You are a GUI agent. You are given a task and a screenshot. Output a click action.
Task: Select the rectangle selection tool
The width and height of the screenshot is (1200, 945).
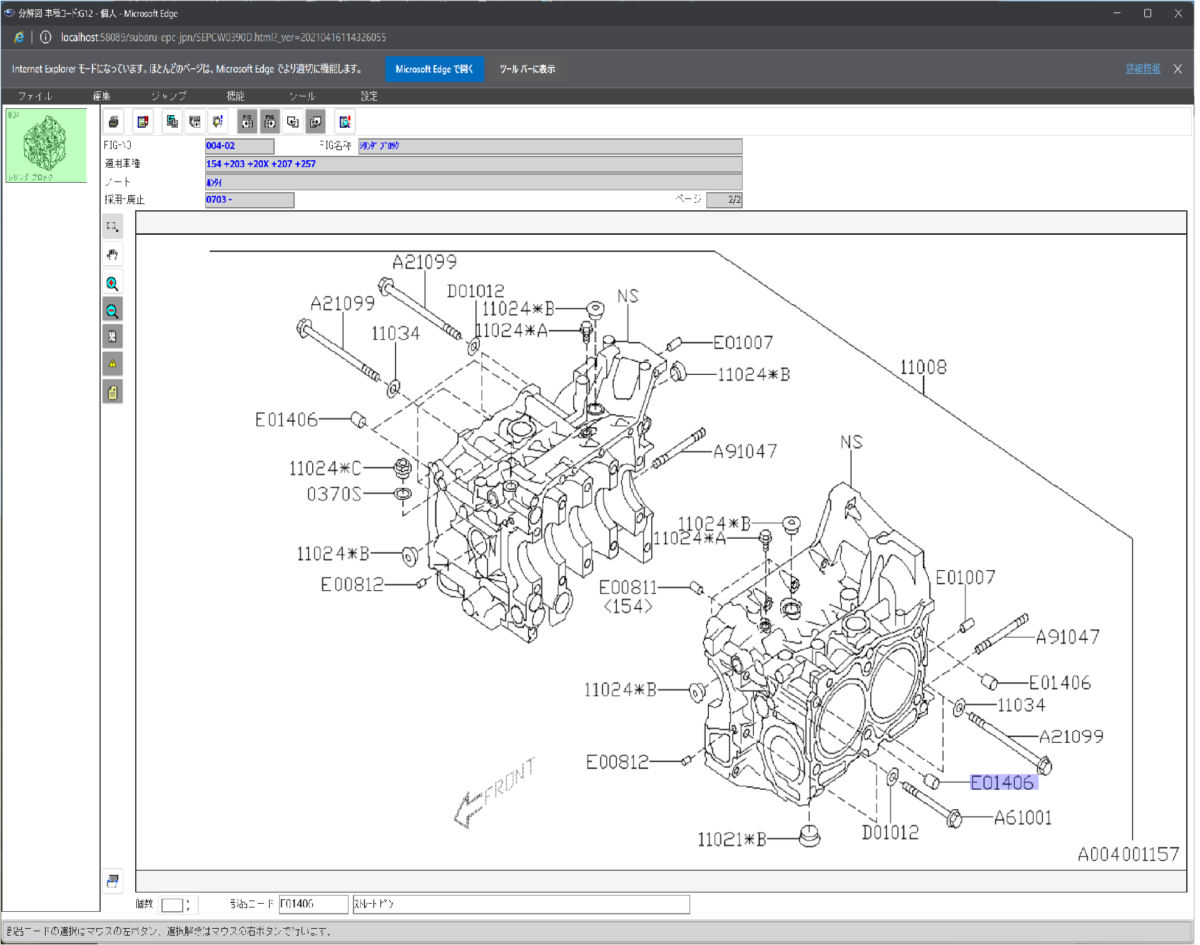pyautogui.click(x=113, y=227)
